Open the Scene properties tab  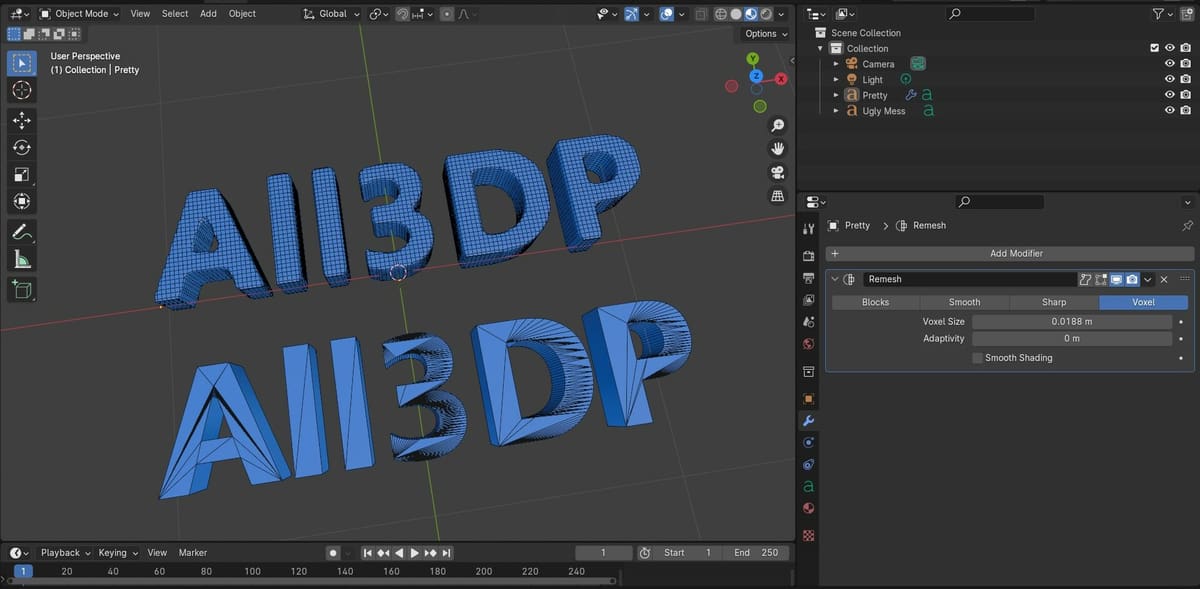pyautogui.click(x=809, y=322)
